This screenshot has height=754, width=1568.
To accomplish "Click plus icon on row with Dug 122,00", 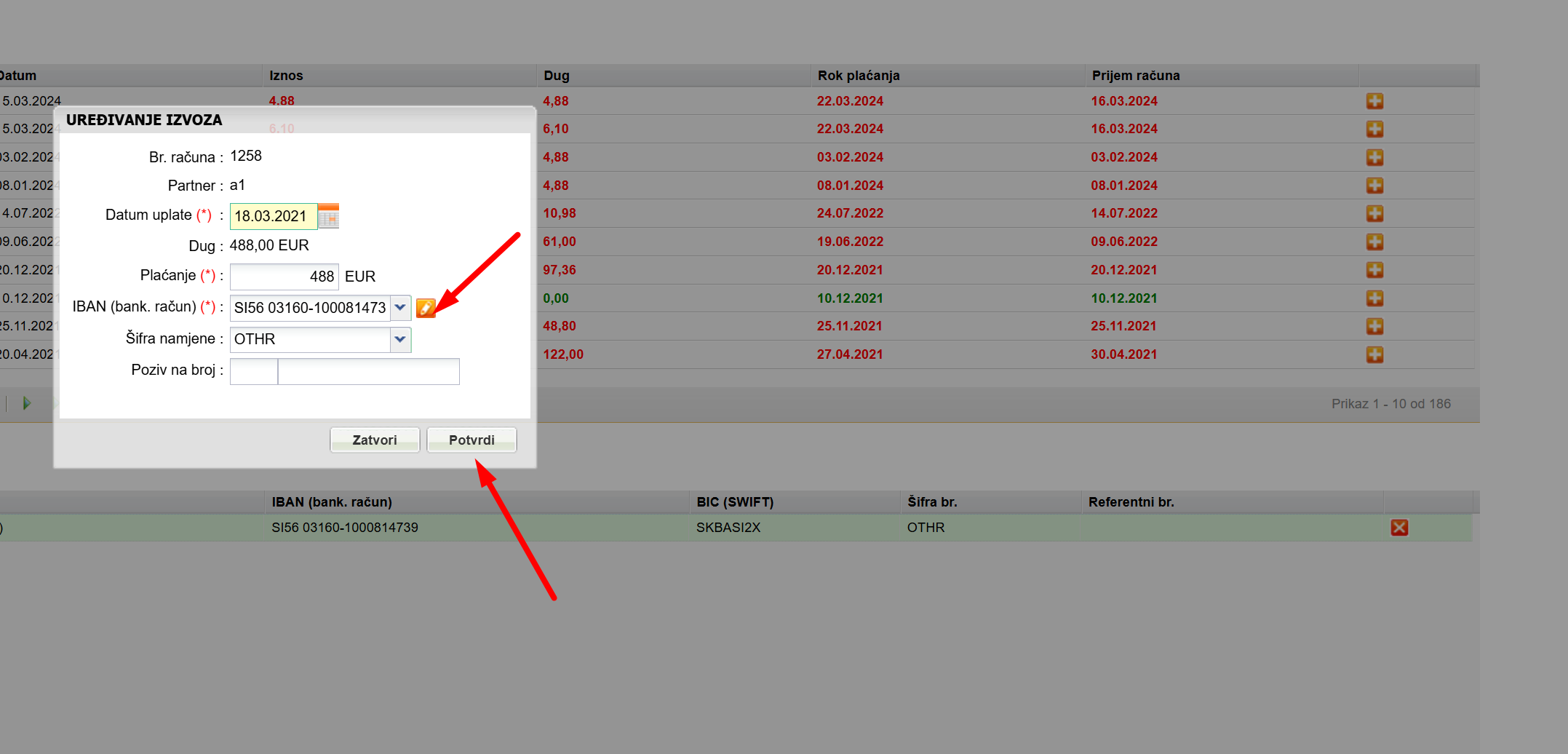I will tap(1374, 354).
